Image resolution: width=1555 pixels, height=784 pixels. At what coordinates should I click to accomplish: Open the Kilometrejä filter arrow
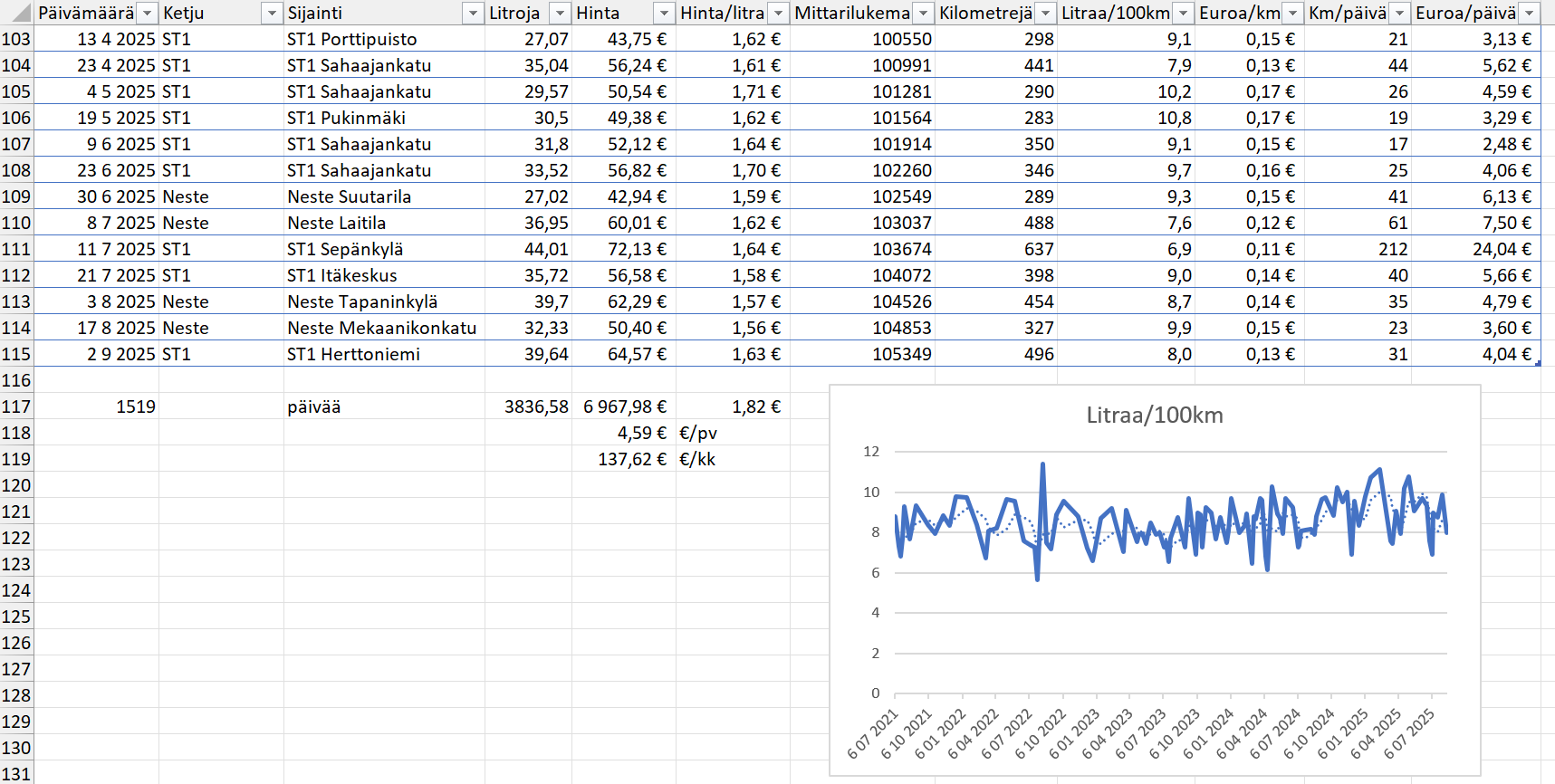click(x=1045, y=14)
